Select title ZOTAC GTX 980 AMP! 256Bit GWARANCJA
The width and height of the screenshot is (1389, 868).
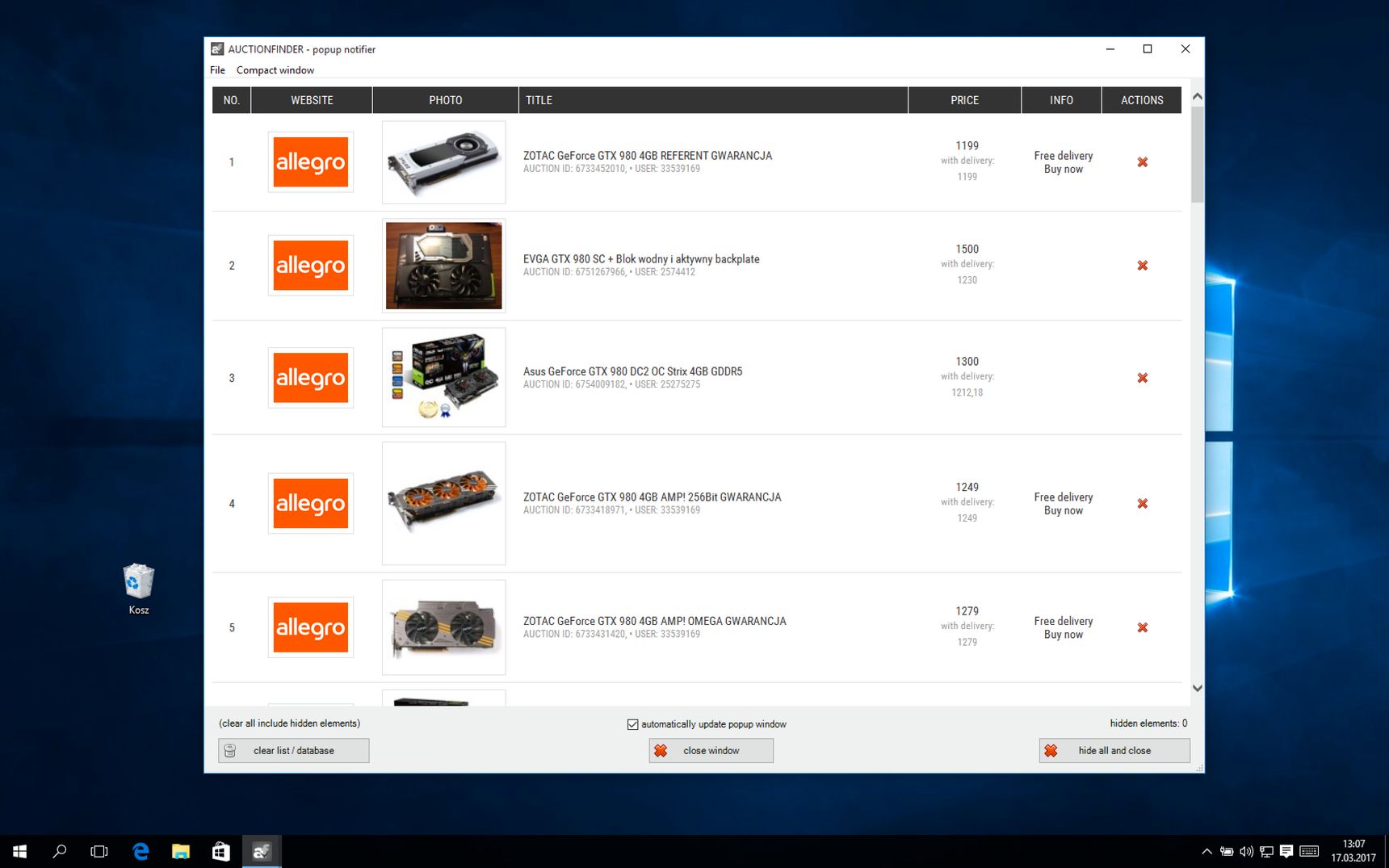pos(652,497)
